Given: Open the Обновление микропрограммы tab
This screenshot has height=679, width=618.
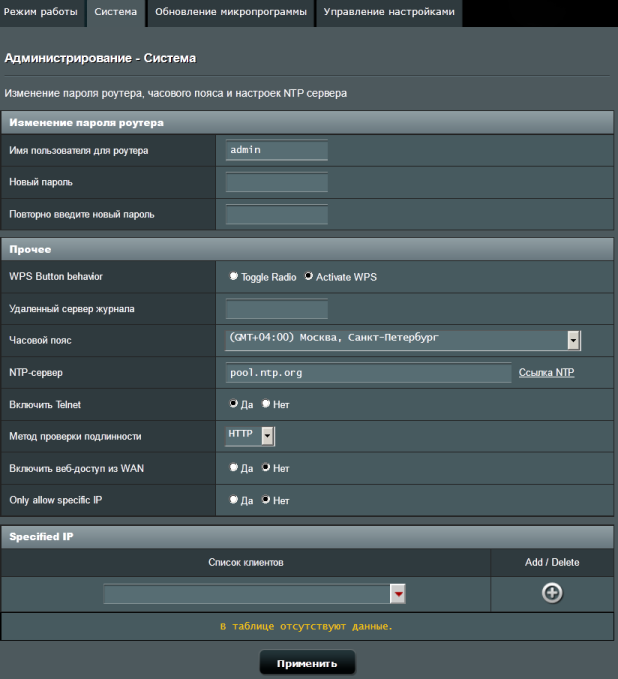Looking at the screenshot, I should tap(231, 12).
